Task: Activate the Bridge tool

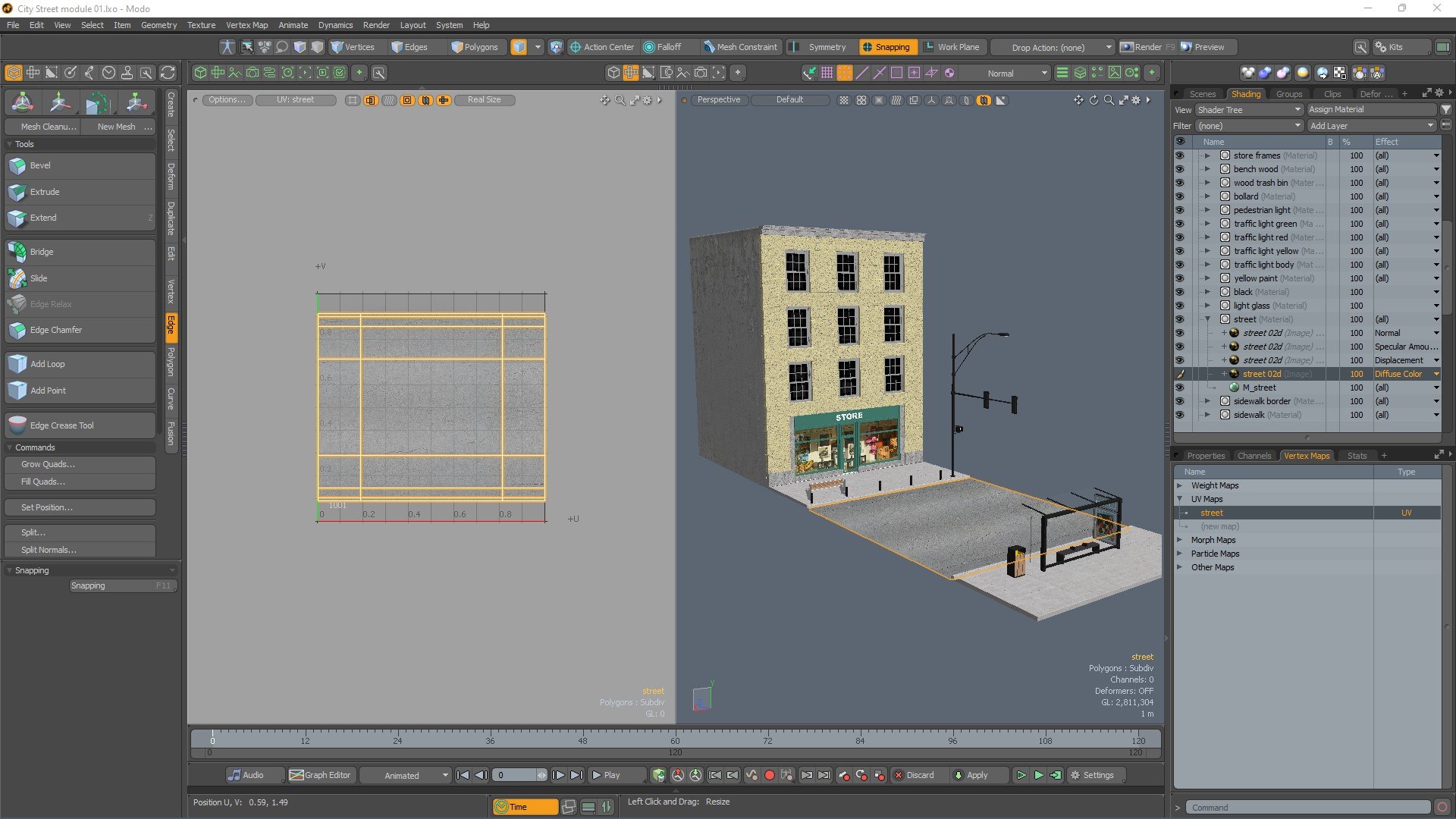Action: tap(80, 252)
